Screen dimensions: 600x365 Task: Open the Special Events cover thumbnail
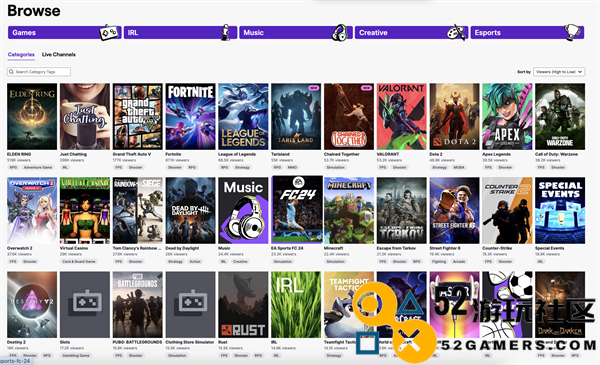point(560,210)
